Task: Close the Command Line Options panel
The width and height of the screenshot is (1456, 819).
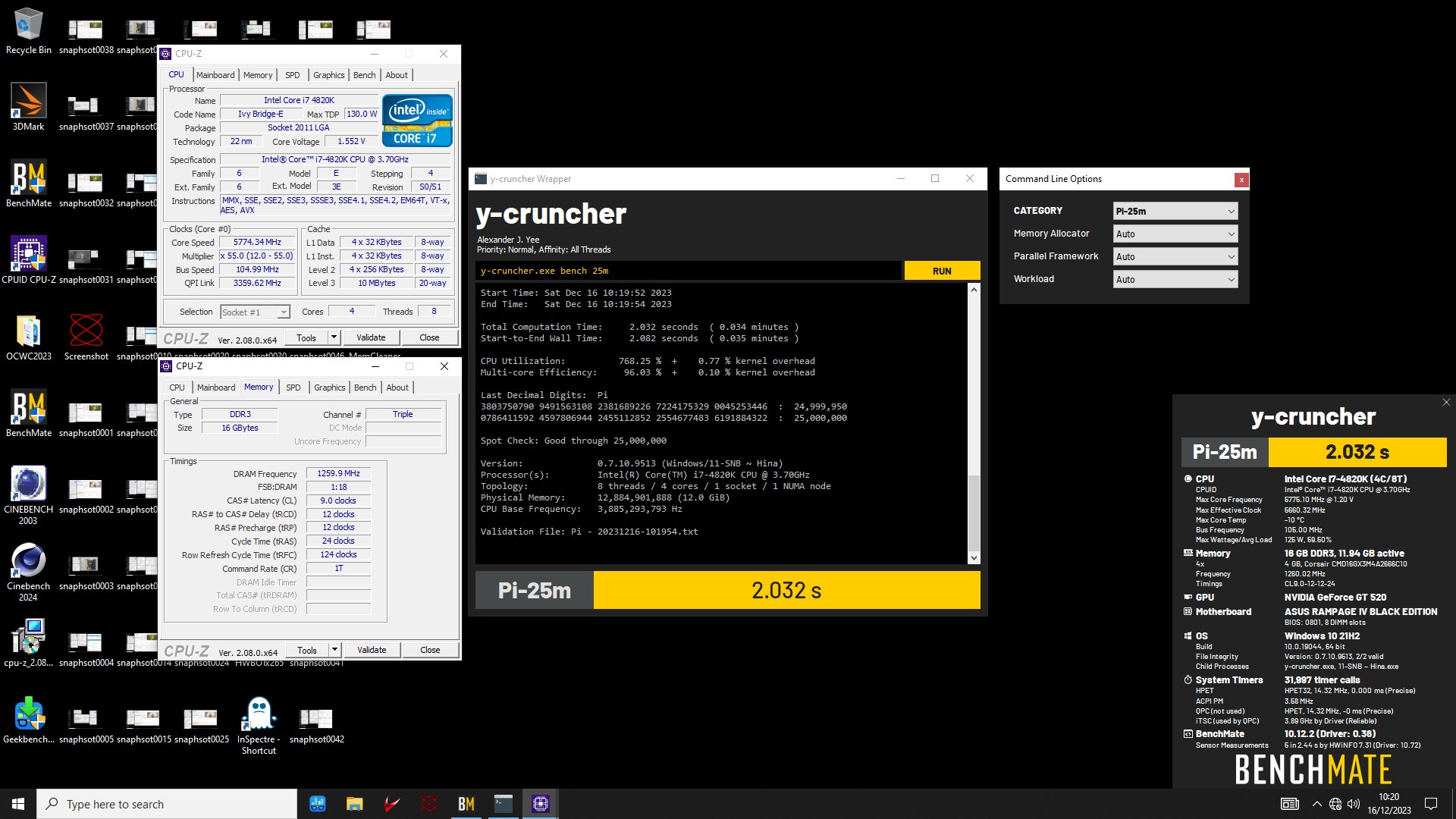Action: [1241, 180]
